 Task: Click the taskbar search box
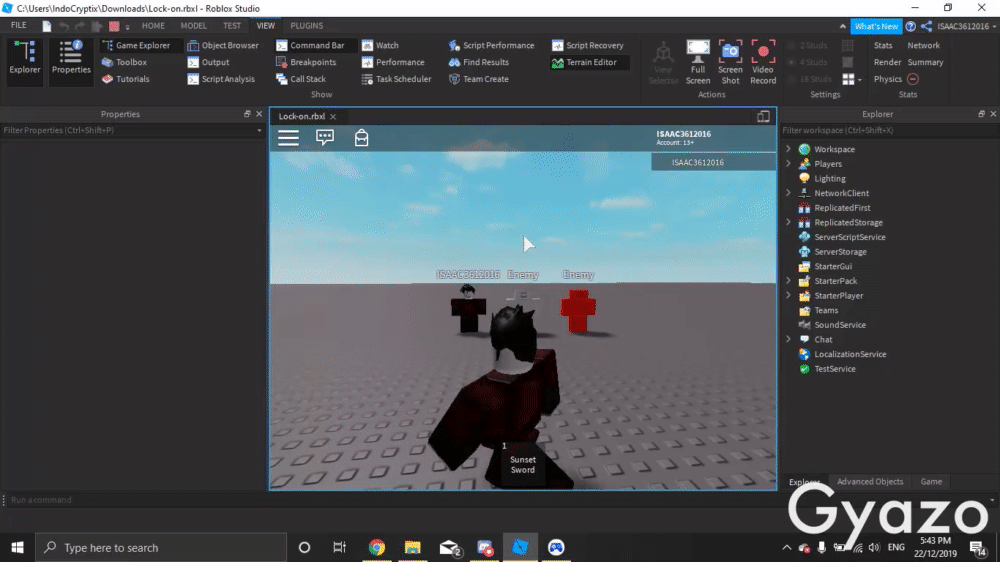tap(161, 547)
